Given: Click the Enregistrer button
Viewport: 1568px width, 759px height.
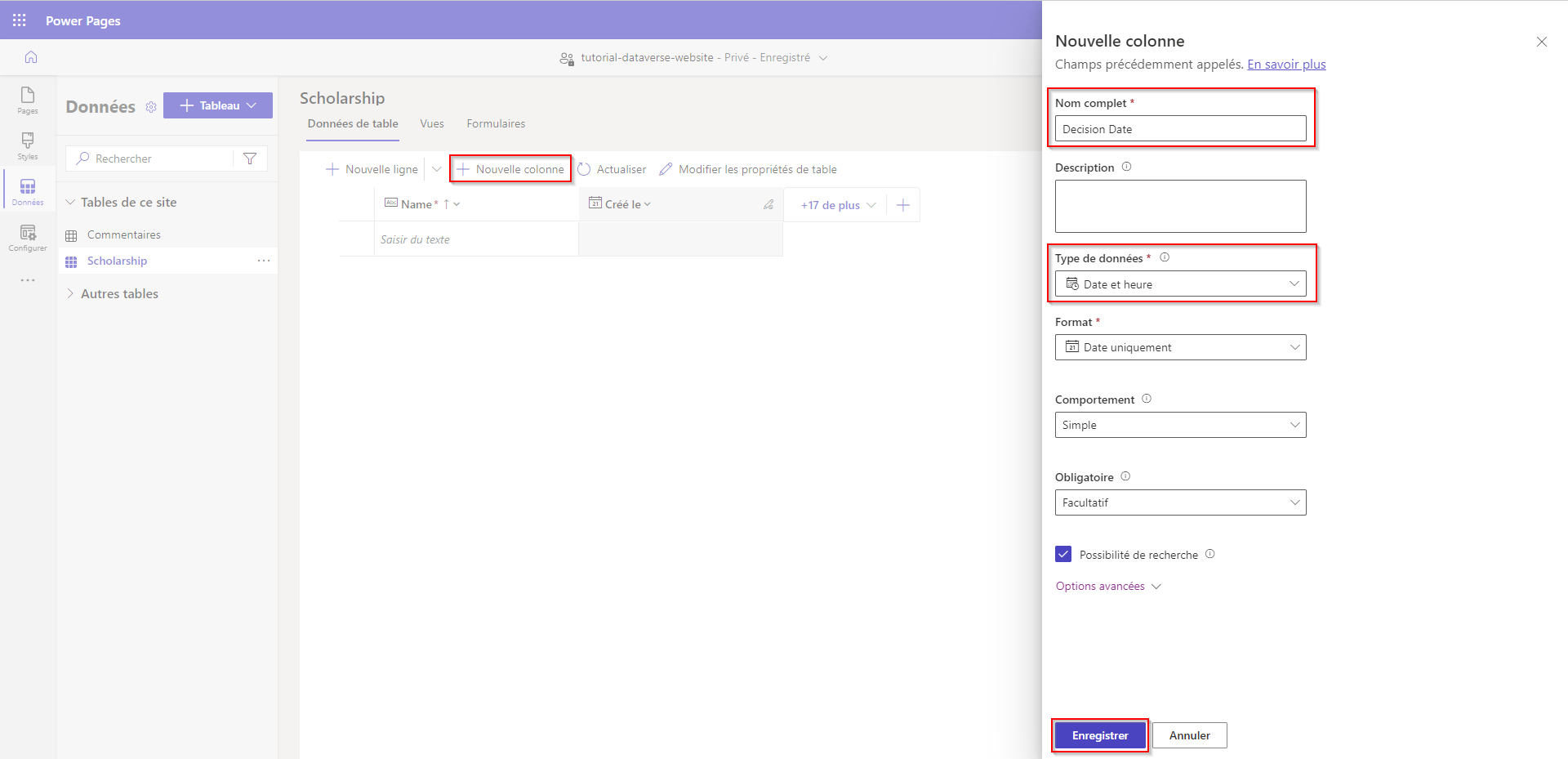Looking at the screenshot, I should tap(1100, 735).
